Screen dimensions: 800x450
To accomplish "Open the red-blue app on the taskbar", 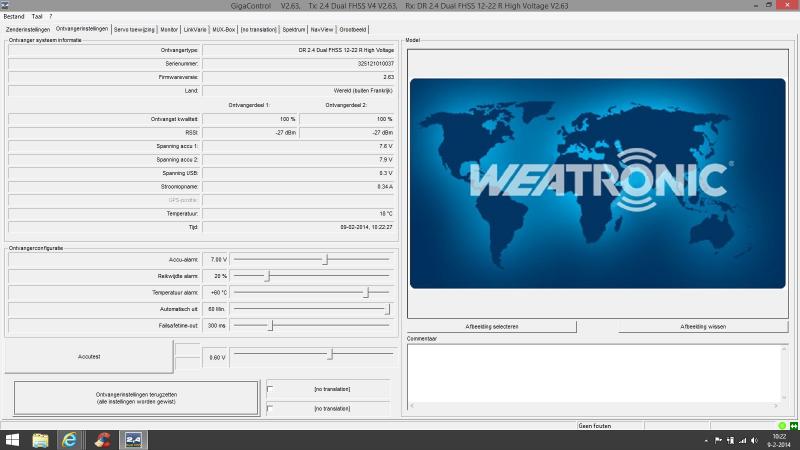I will tap(102, 440).
